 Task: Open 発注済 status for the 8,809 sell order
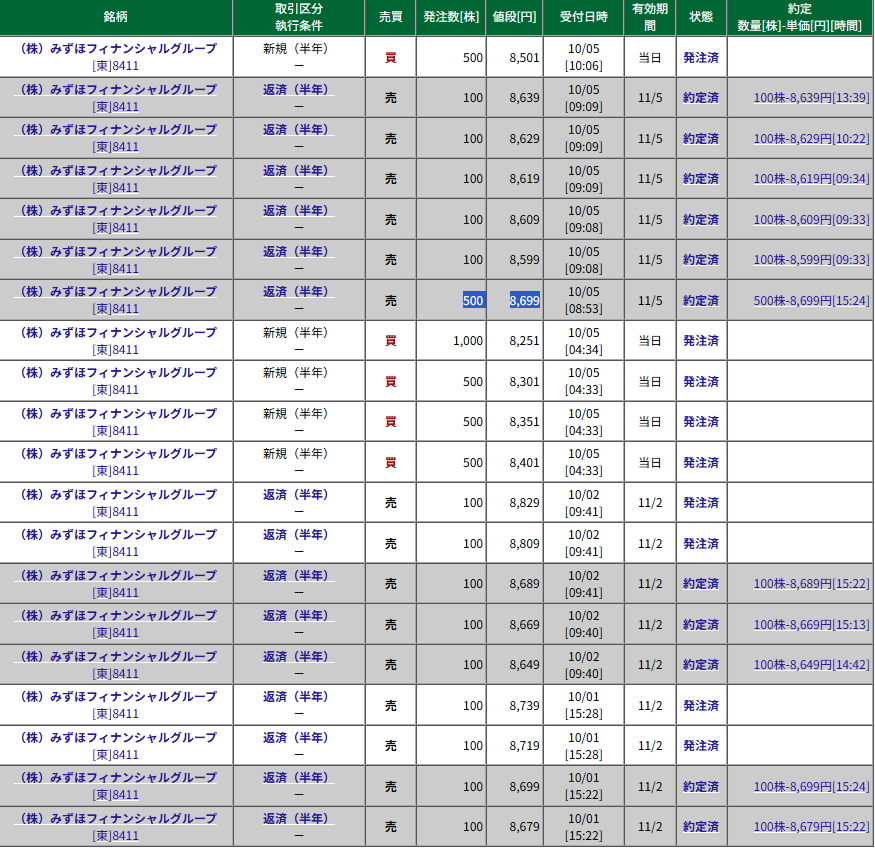pyautogui.click(x=701, y=543)
